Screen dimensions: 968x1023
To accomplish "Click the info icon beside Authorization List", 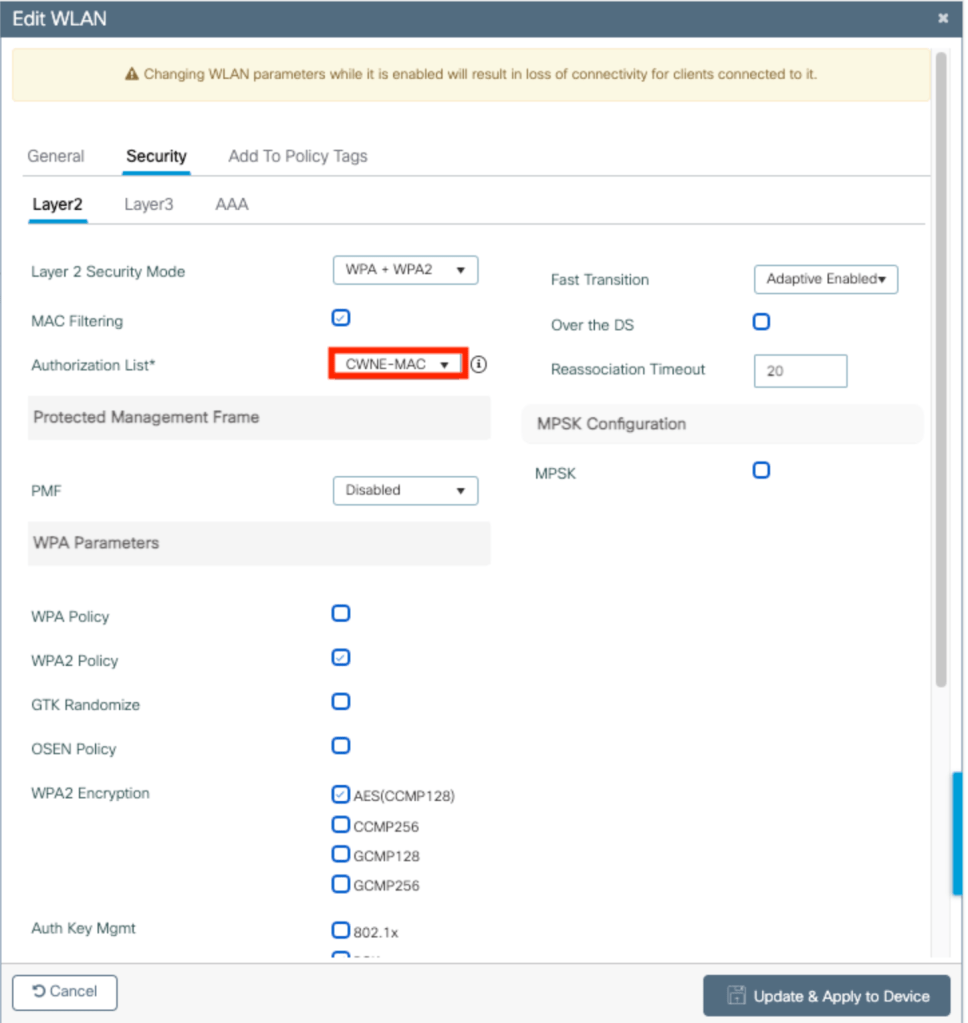I will point(478,365).
